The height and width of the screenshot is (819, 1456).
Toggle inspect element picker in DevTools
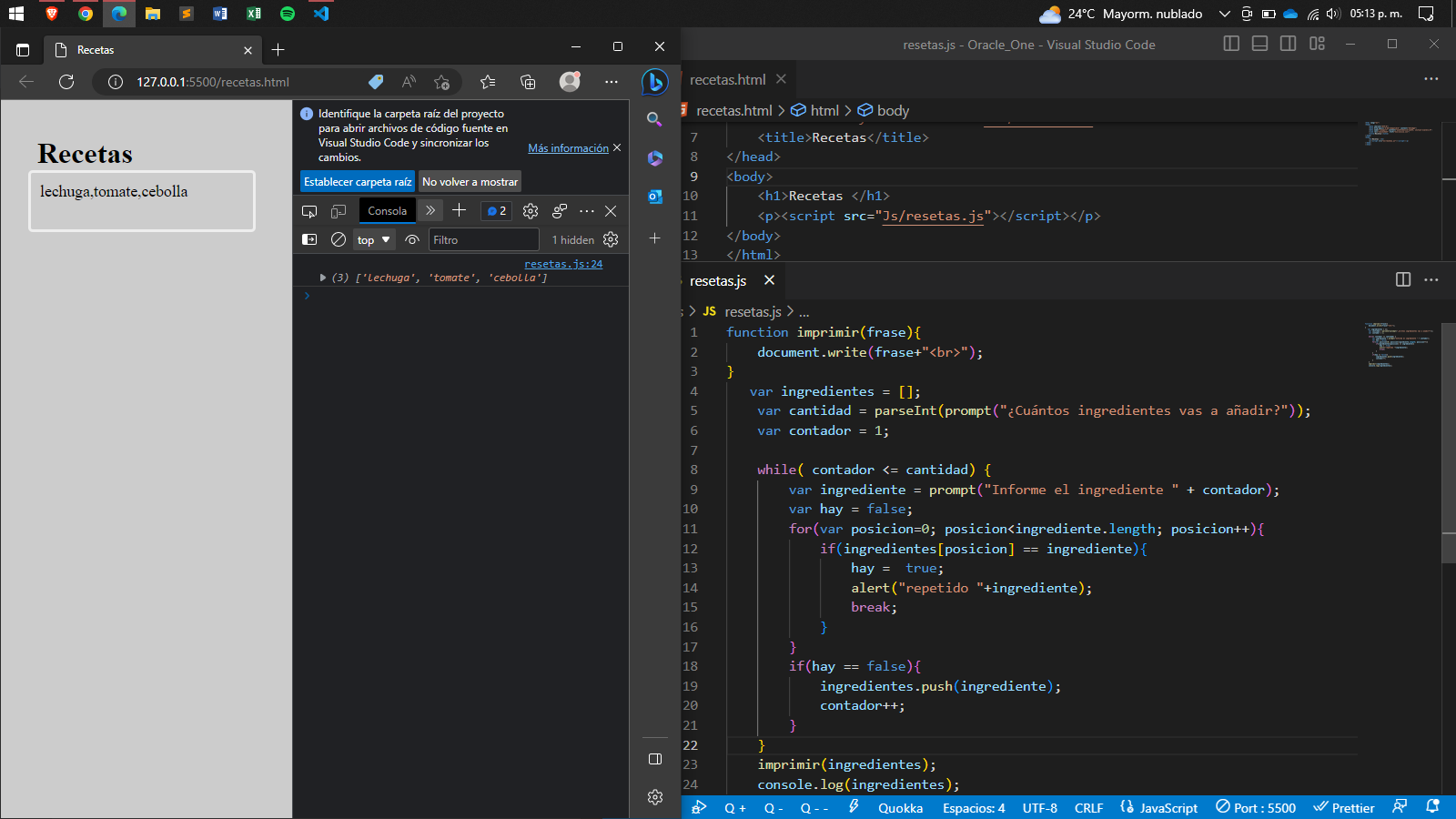coord(309,211)
